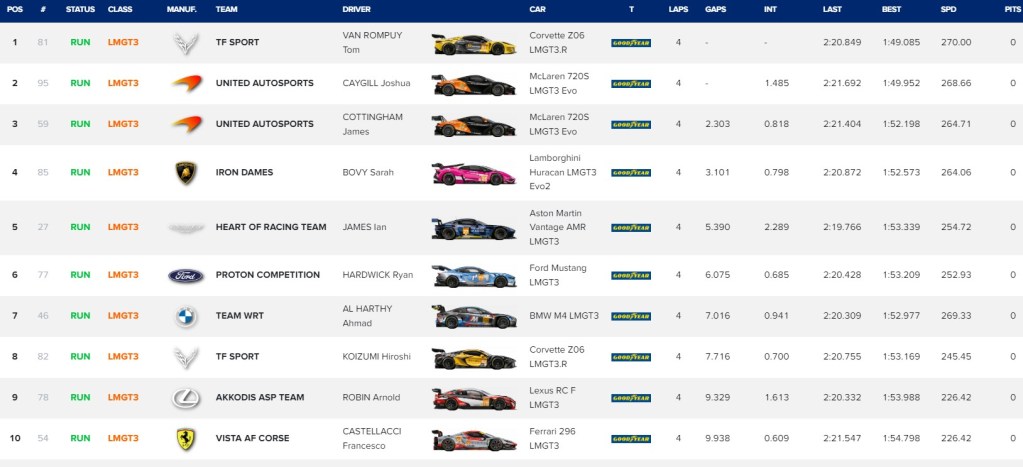
Task: Sort by the TEAM column header
Action: 226,10
